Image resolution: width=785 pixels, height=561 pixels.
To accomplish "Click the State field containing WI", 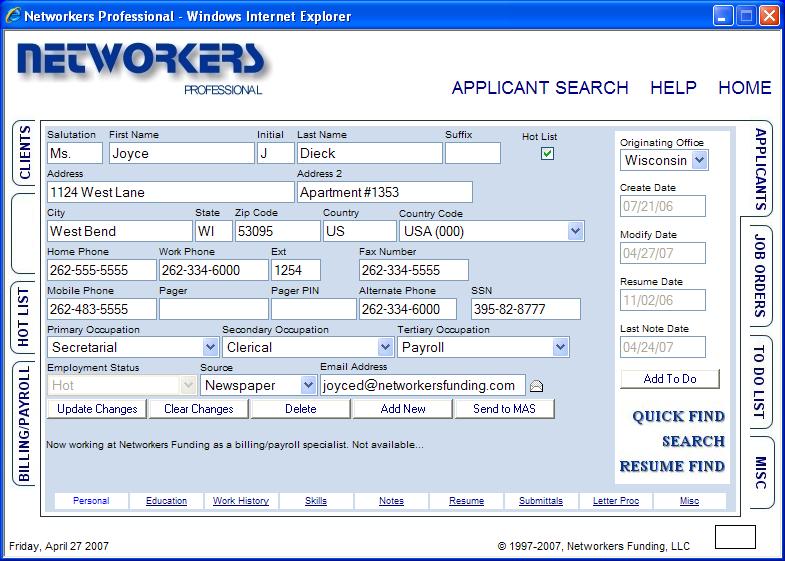I will 214,231.
